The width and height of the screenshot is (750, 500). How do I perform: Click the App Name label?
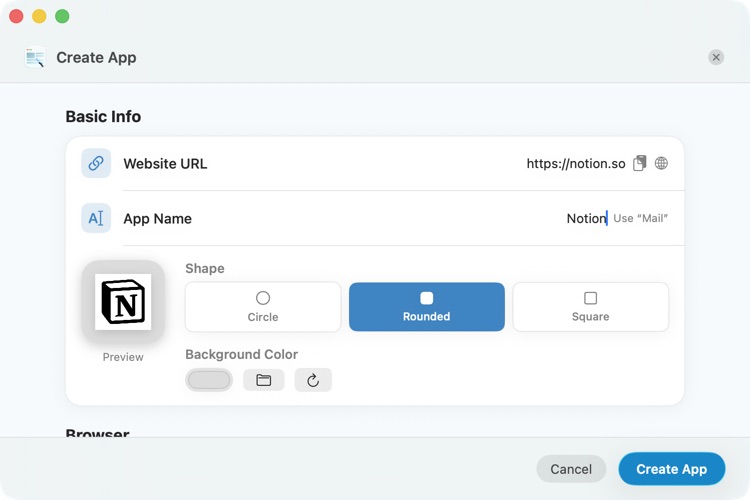coord(158,219)
